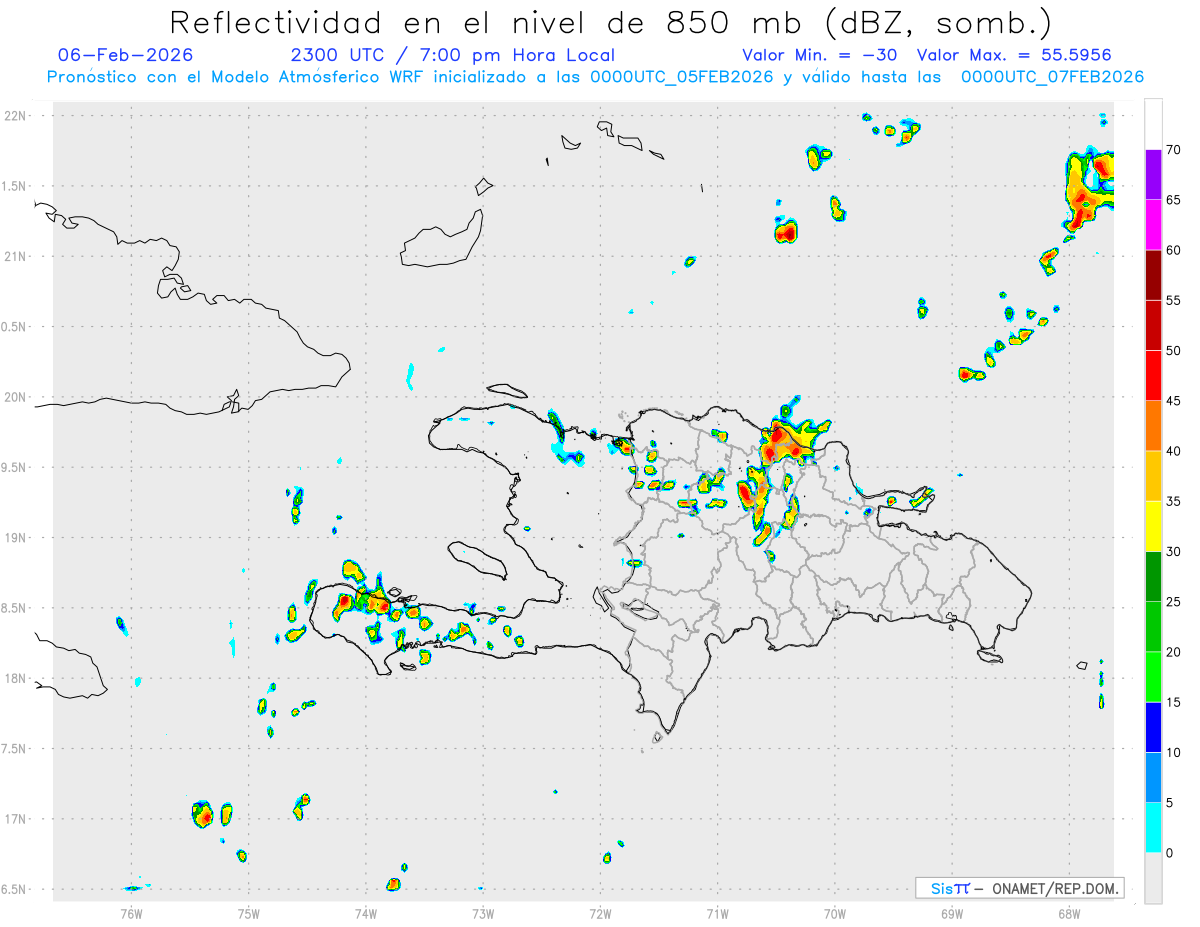1200x927 pixels.
Task: Click 'Pronóstico con el Modelo Atmósferico WRF' text
Action: [238, 76]
